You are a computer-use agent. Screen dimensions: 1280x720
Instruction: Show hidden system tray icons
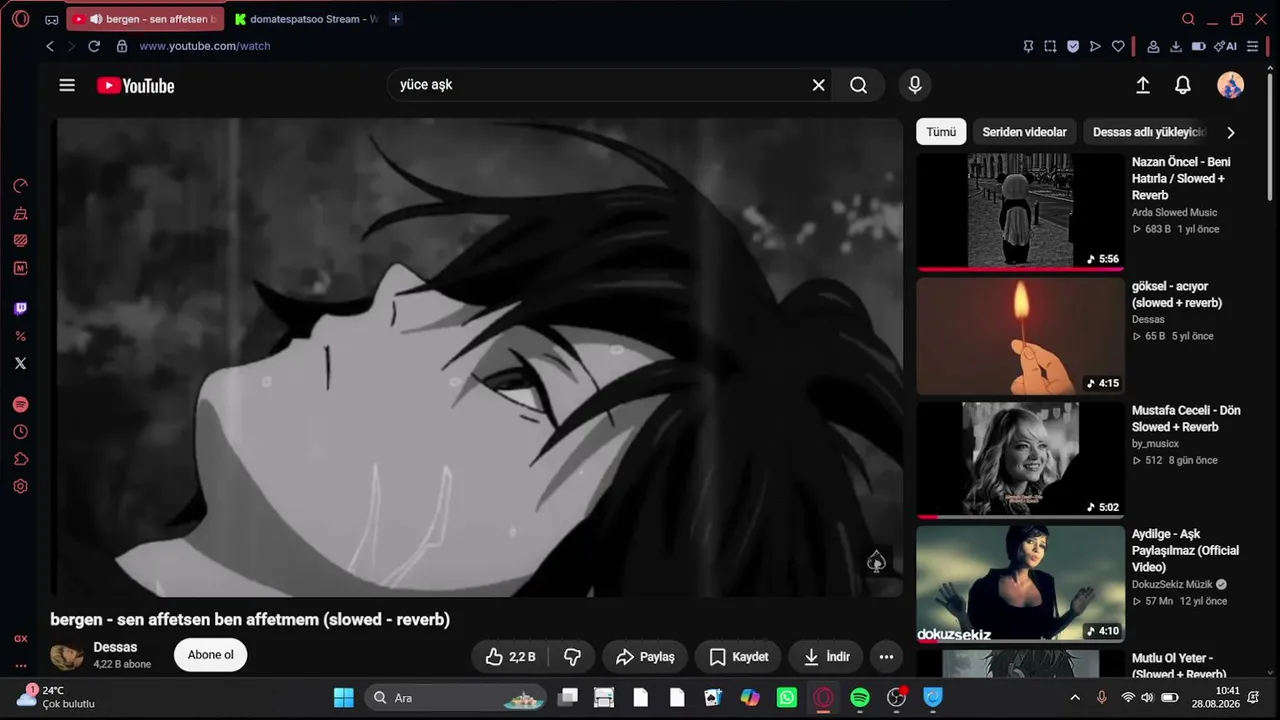point(1075,698)
